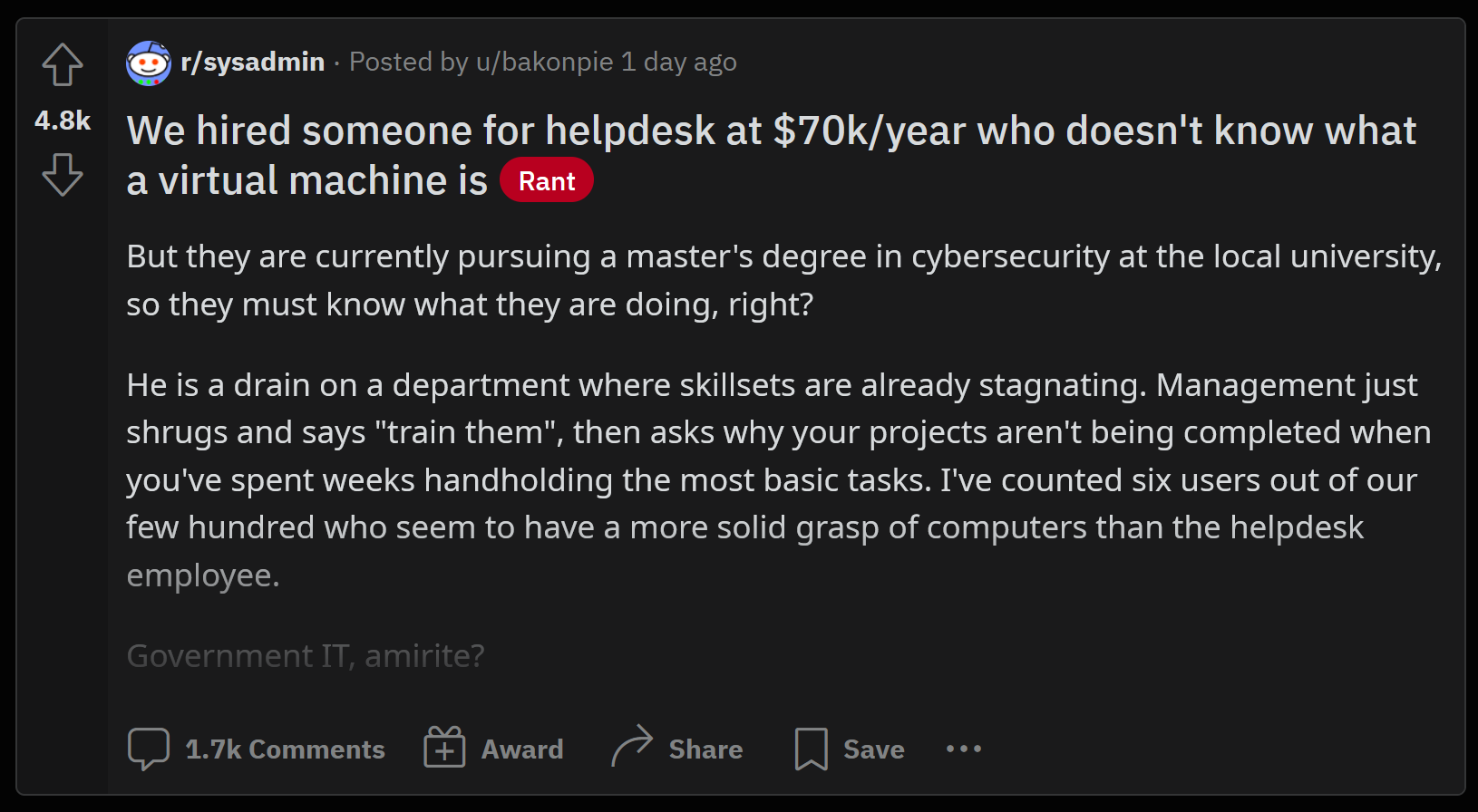Open the three-dot more options menu

click(963, 749)
